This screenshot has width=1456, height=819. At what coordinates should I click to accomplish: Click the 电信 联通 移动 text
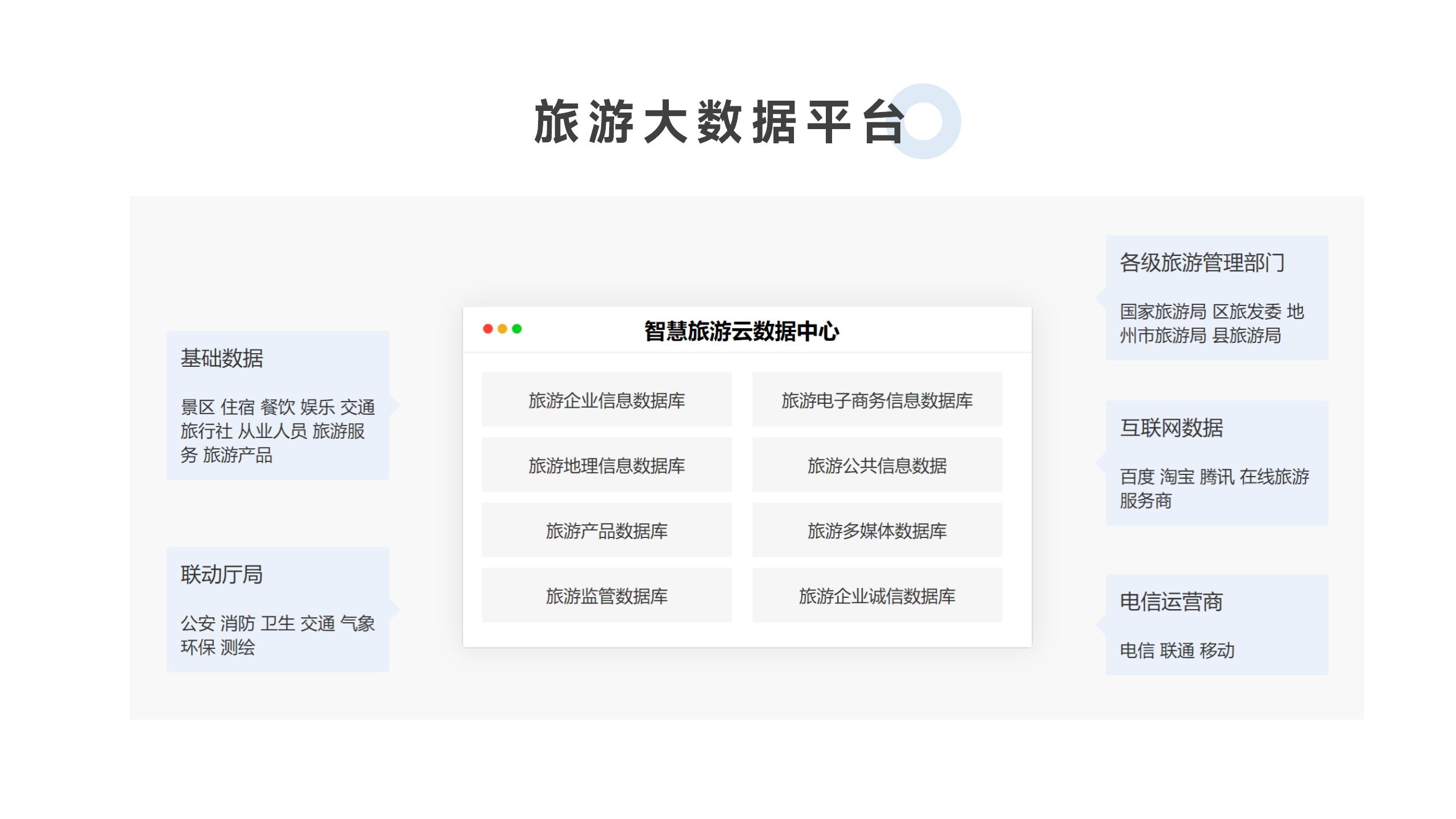click(x=1177, y=650)
